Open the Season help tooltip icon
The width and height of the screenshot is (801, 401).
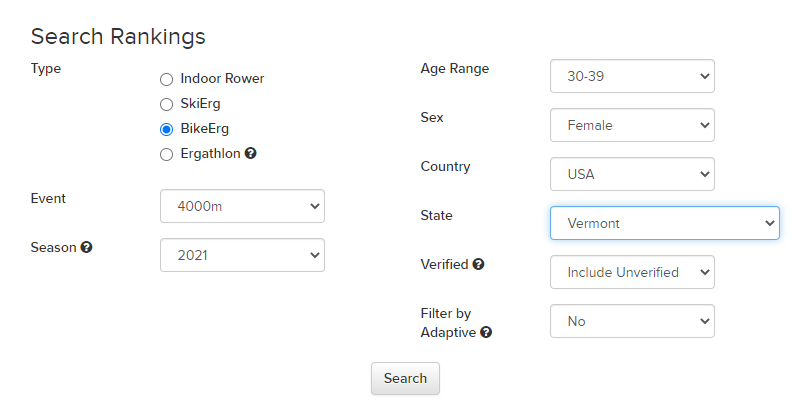(86, 247)
